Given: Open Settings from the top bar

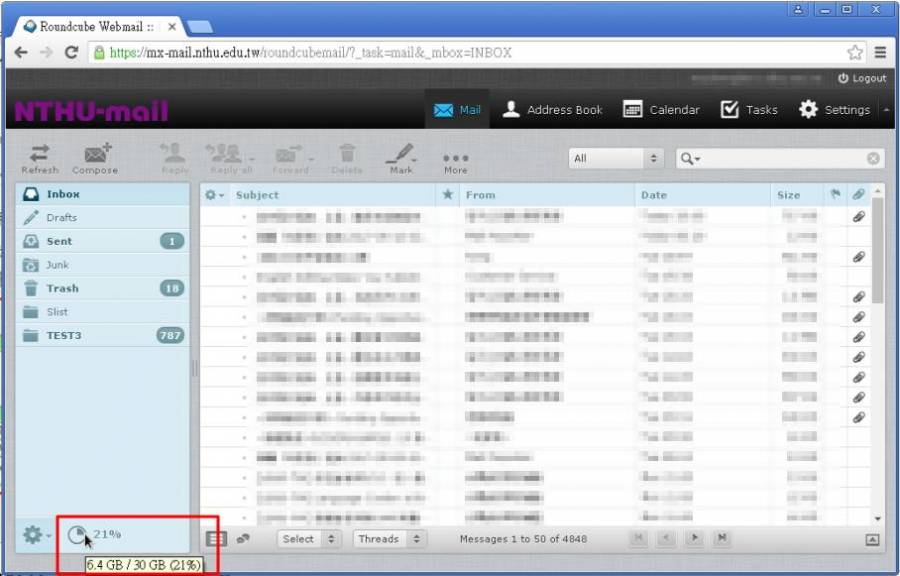Looking at the screenshot, I should click(x=834, y=110).
